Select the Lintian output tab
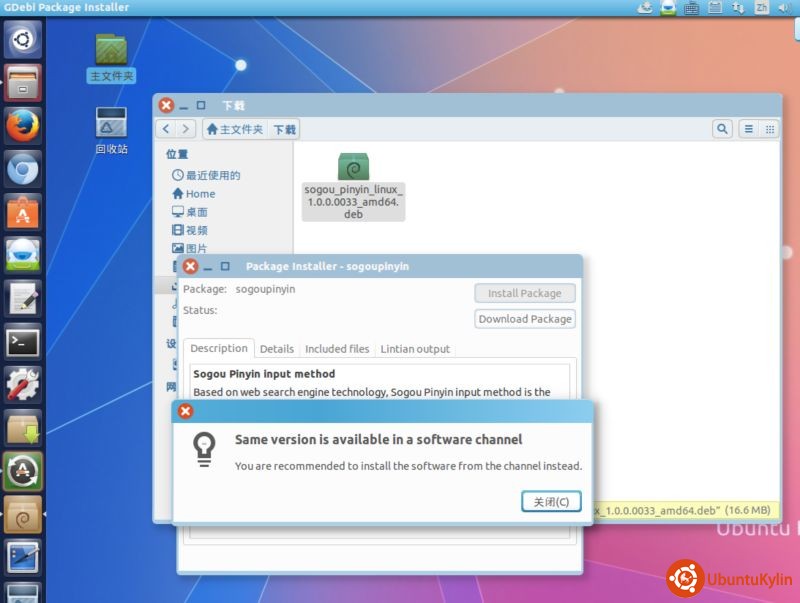This screenshot has width=800, height=603. tap(415, 349)
